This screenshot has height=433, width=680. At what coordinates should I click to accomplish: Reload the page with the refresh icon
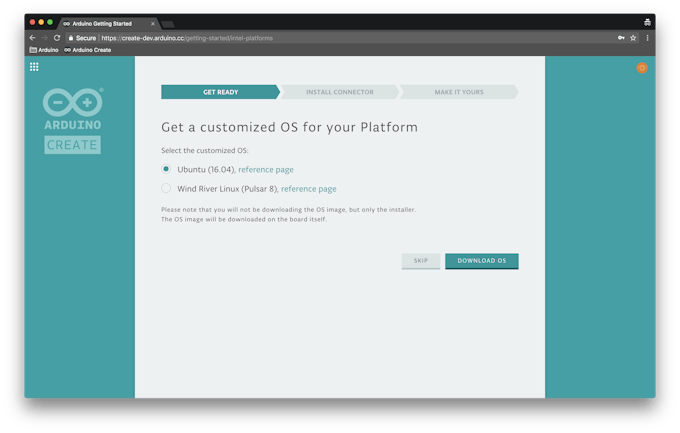point(57,38)
